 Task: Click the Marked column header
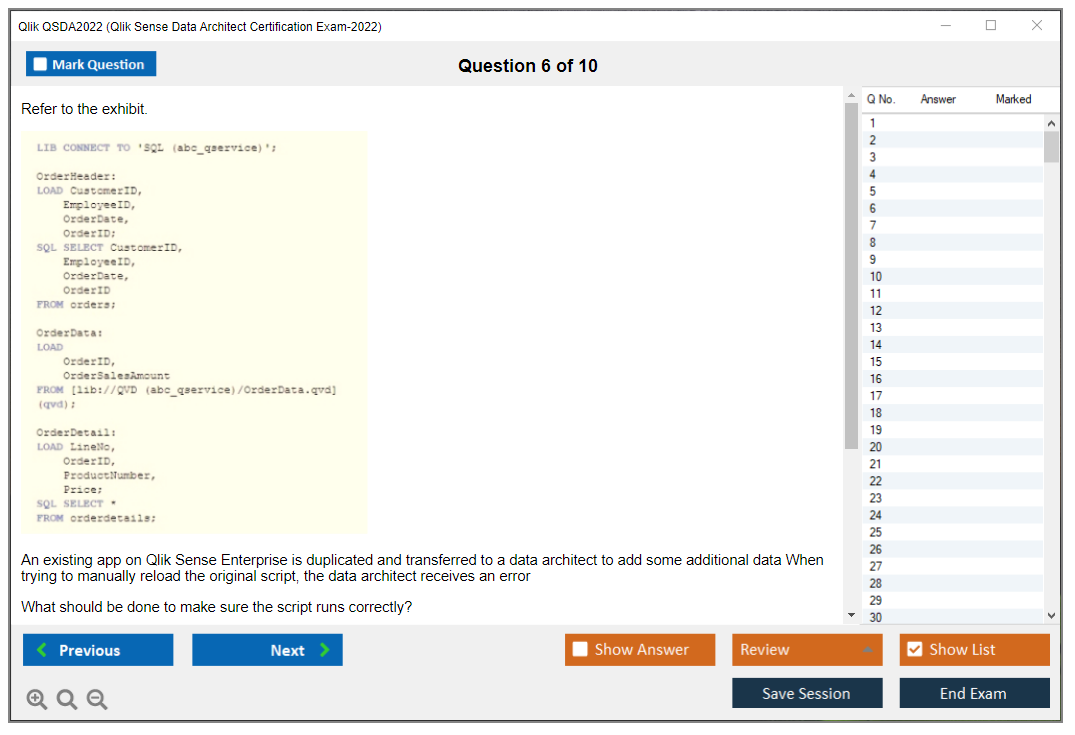pyautogui.click(x=1013, y=99)
